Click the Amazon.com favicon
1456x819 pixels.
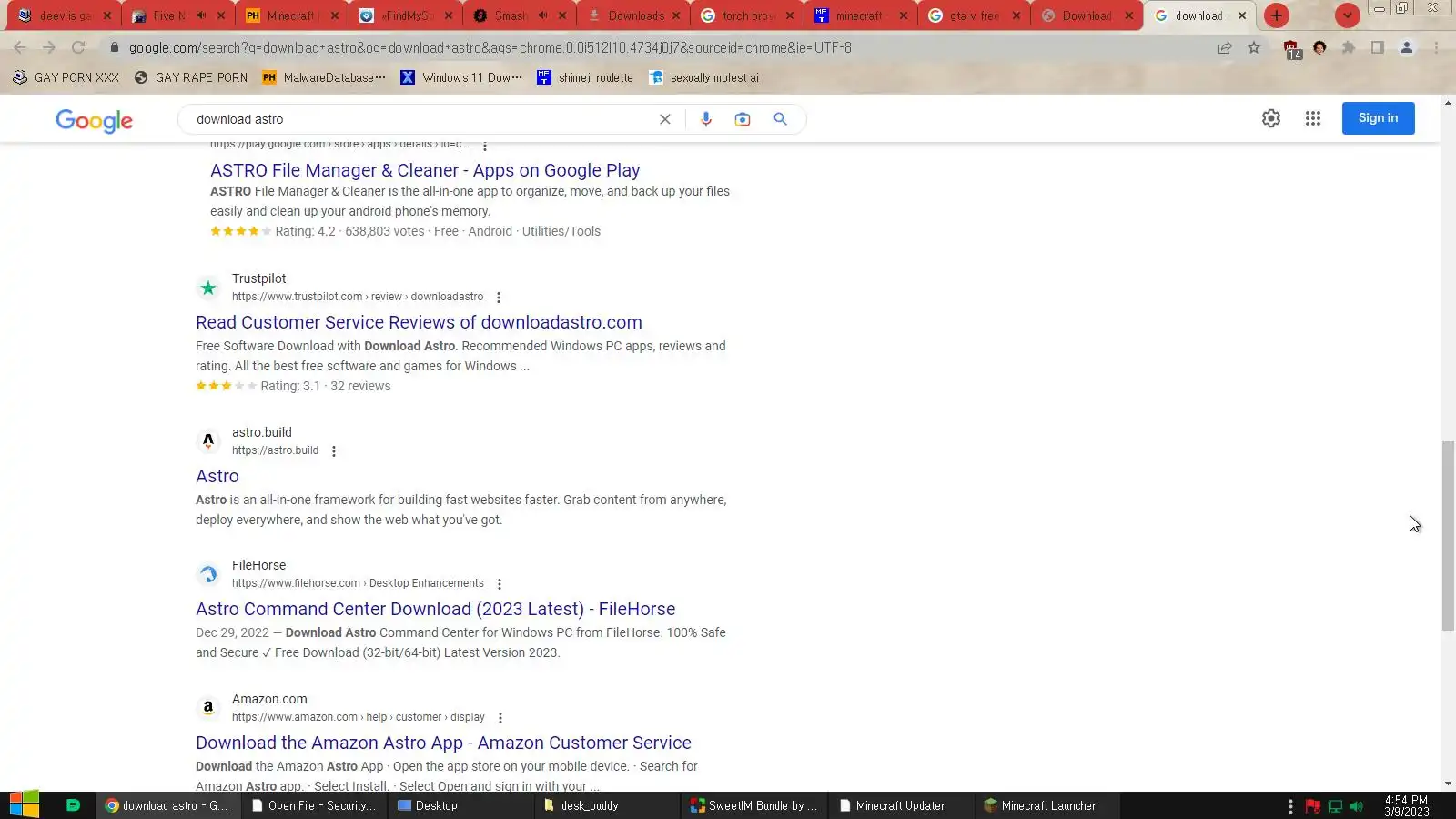[208, 708]
